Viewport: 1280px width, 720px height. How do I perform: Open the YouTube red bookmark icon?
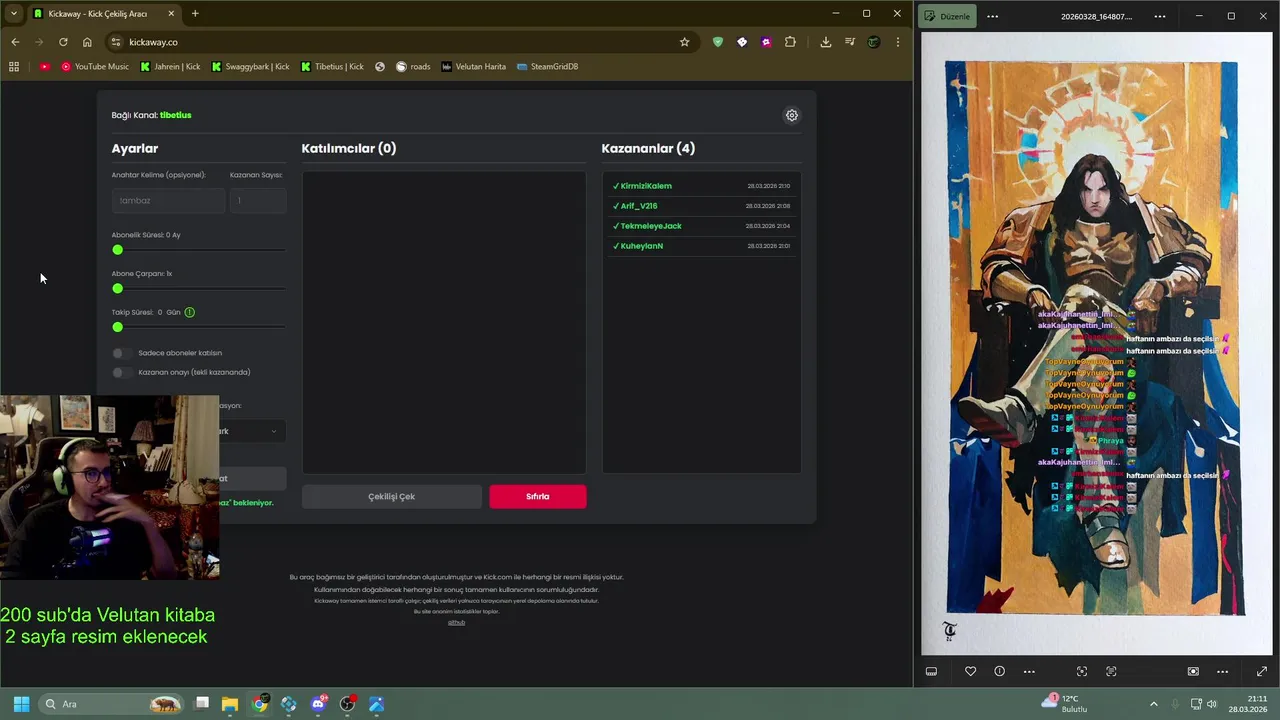pos(44,67)
